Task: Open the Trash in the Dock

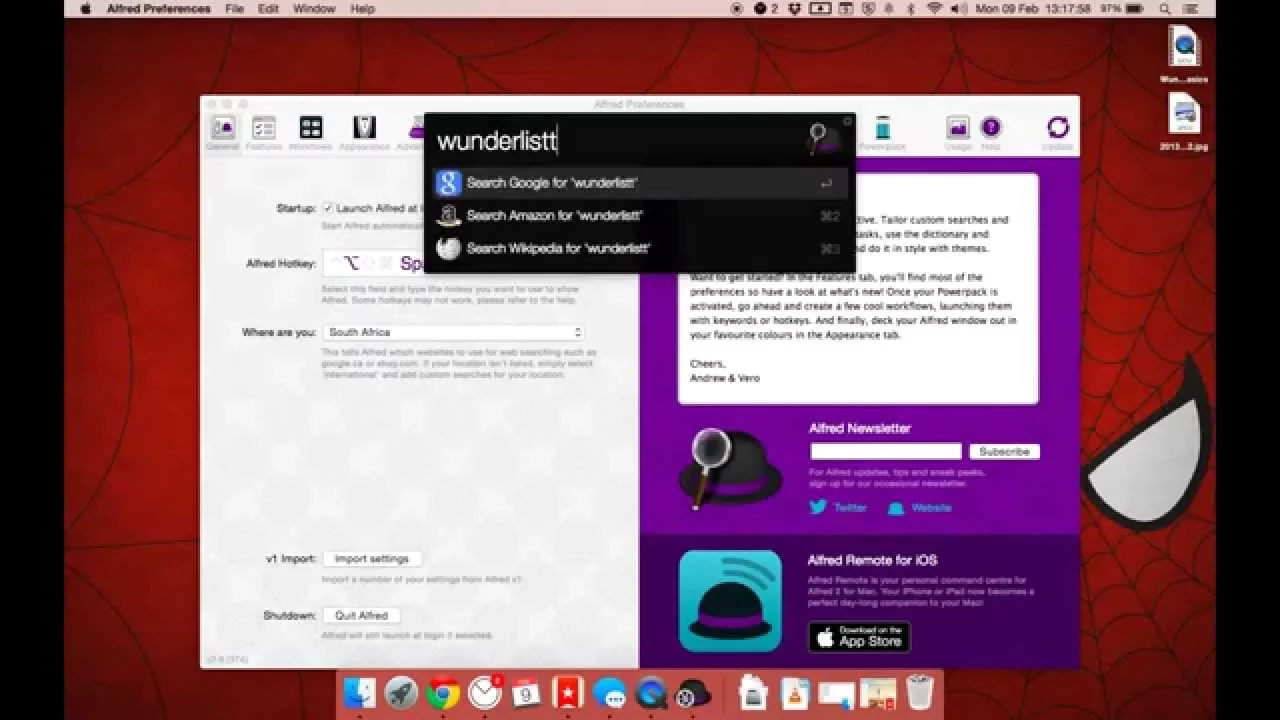Action: [919, 693]
